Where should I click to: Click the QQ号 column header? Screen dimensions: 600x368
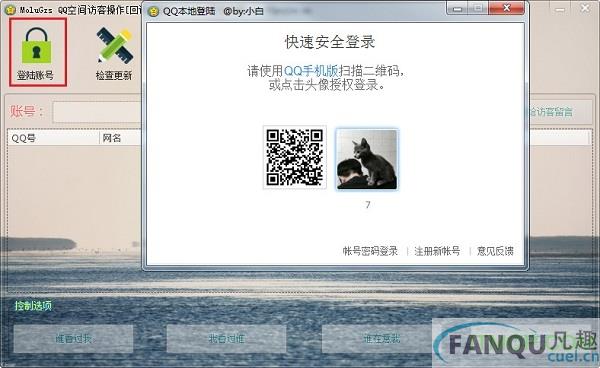click(53, 138)
